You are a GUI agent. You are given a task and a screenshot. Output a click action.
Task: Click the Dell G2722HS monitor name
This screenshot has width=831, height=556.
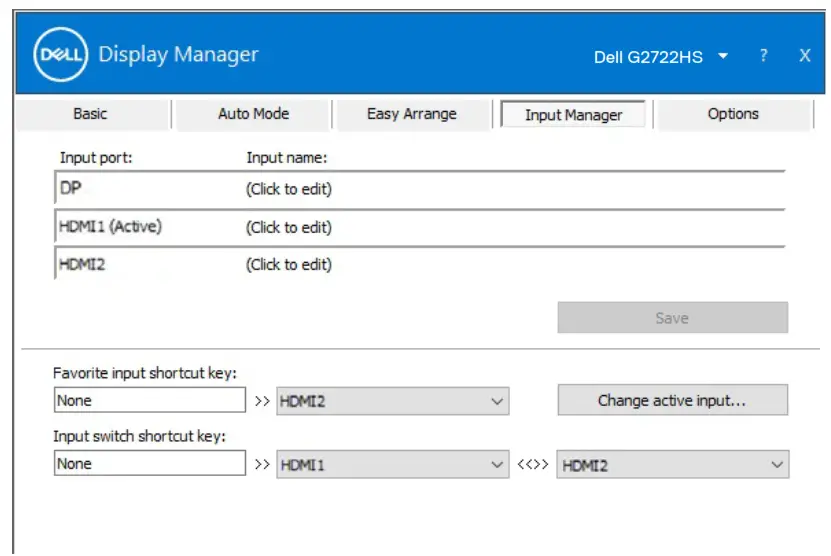[x=648, y=57]
